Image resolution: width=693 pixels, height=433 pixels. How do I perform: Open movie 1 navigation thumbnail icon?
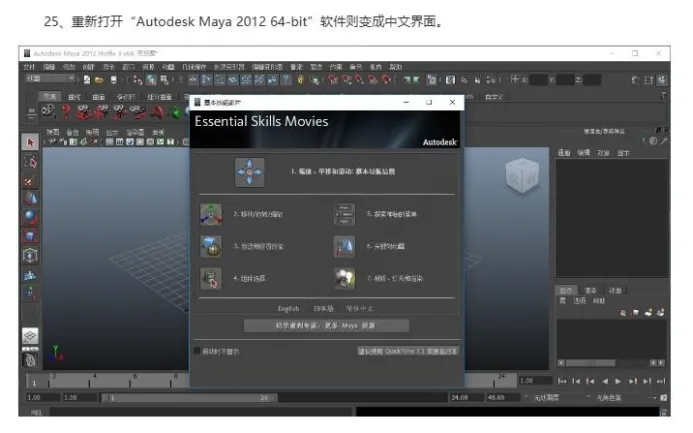pos(250,172)
